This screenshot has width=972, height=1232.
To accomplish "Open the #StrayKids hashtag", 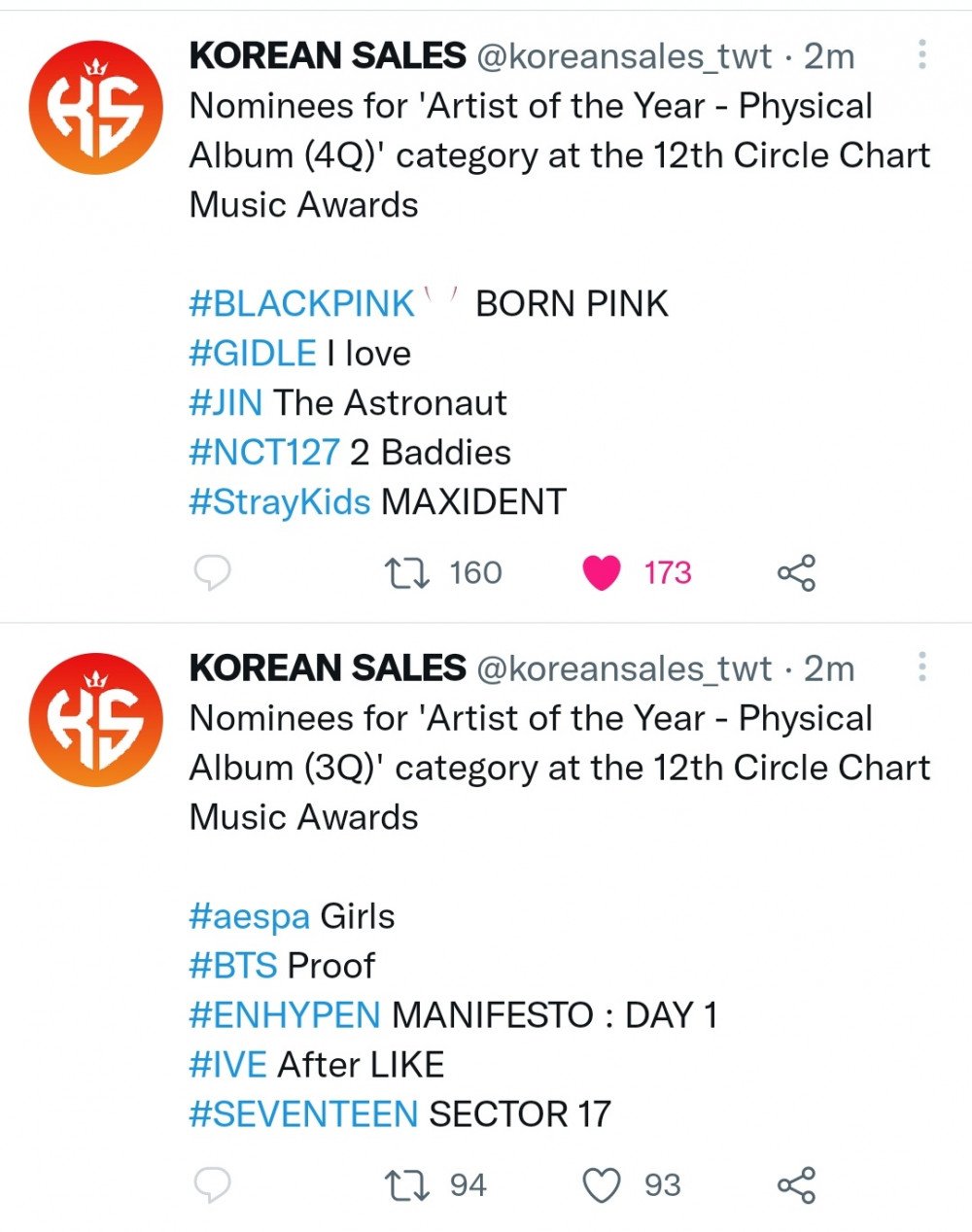I will (280, 502).
